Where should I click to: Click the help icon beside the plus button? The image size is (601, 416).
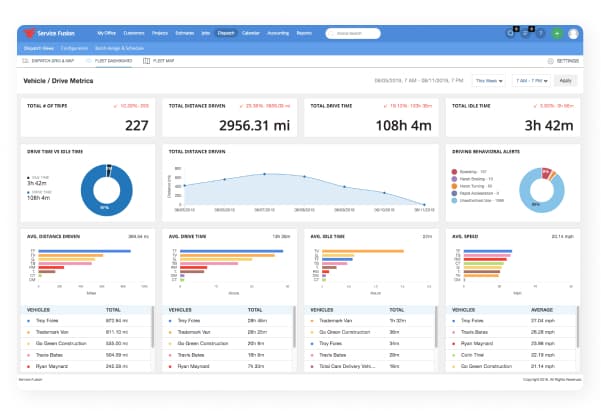click(540, 33)
